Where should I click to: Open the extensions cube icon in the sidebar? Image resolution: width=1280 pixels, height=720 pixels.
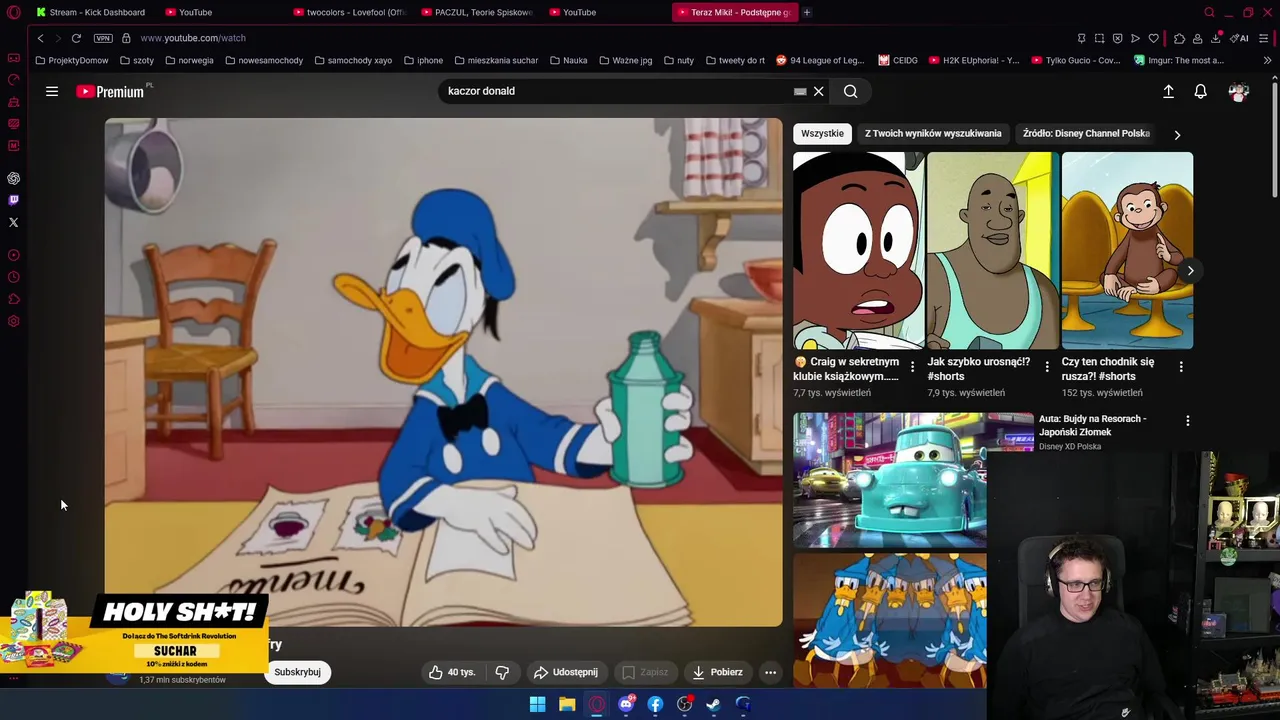tap(14, 299)
